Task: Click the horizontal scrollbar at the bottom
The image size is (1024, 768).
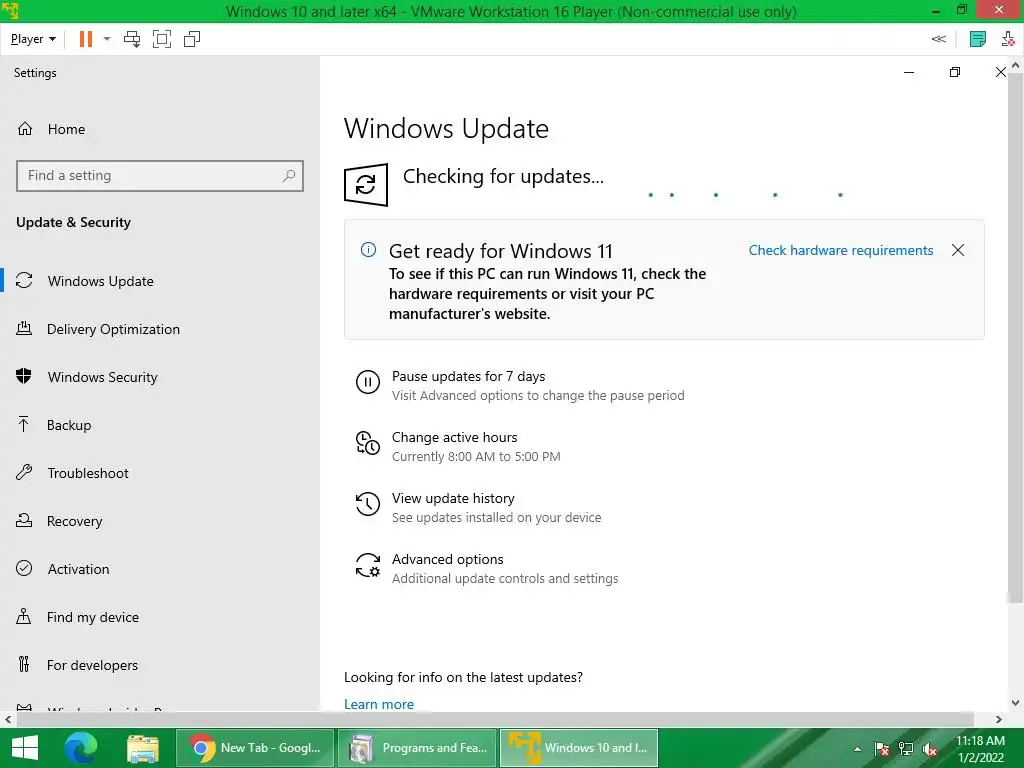Action: point(495,719)
